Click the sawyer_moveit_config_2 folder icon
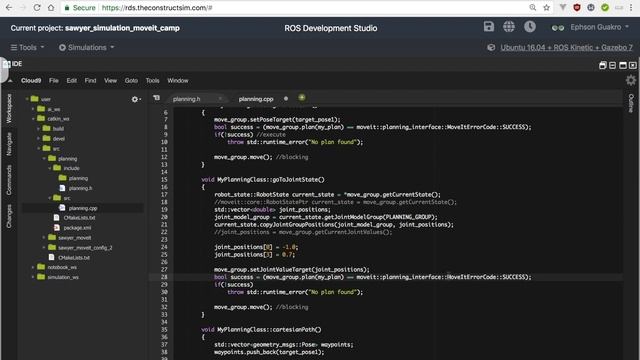The width and height of the screenshot is (640, 360). pos(52,247)
